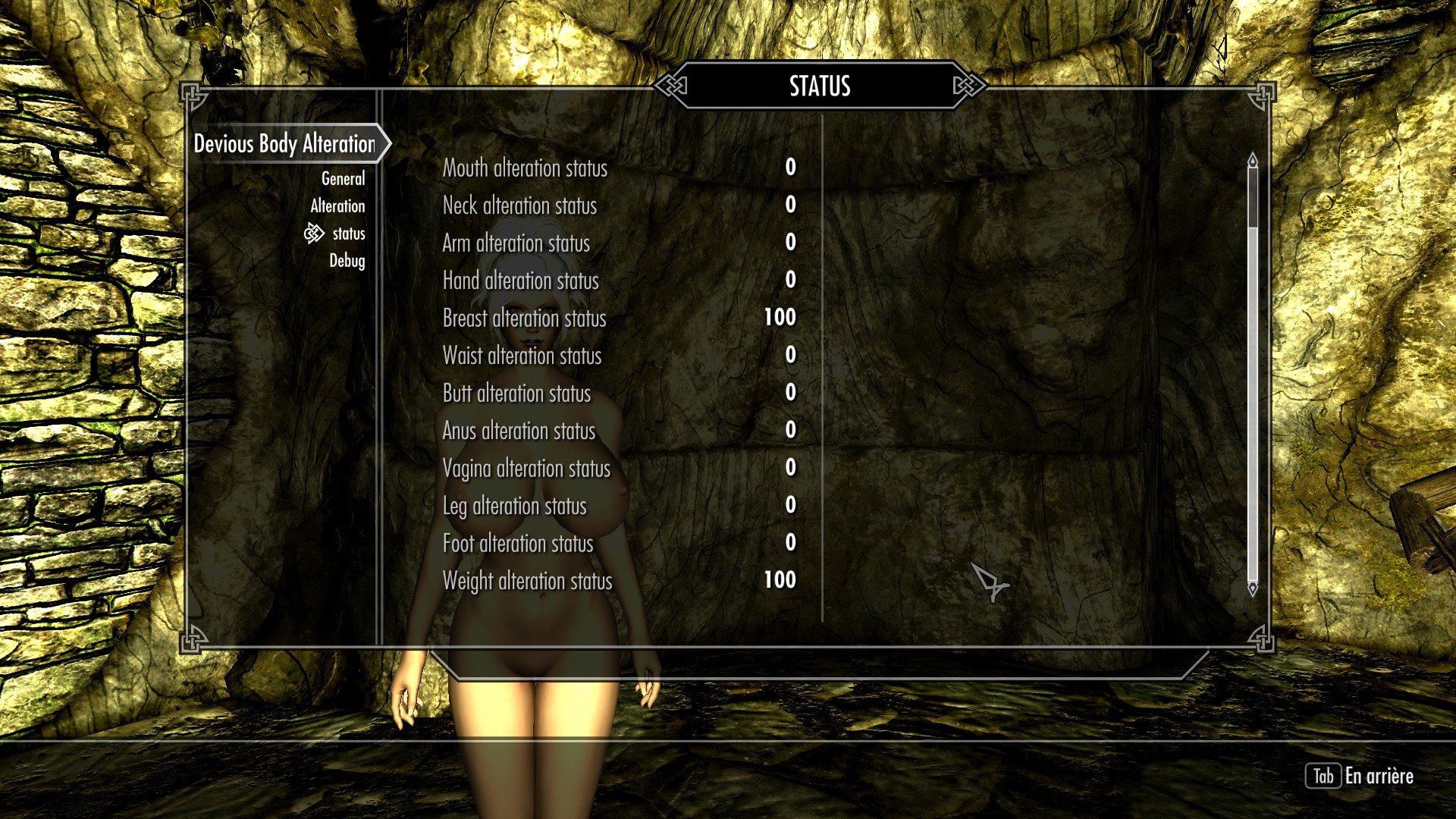Viewport: 1456px width, 819px height.
Task: Click the Breast alteration status value 100
Action: (777, 318)
